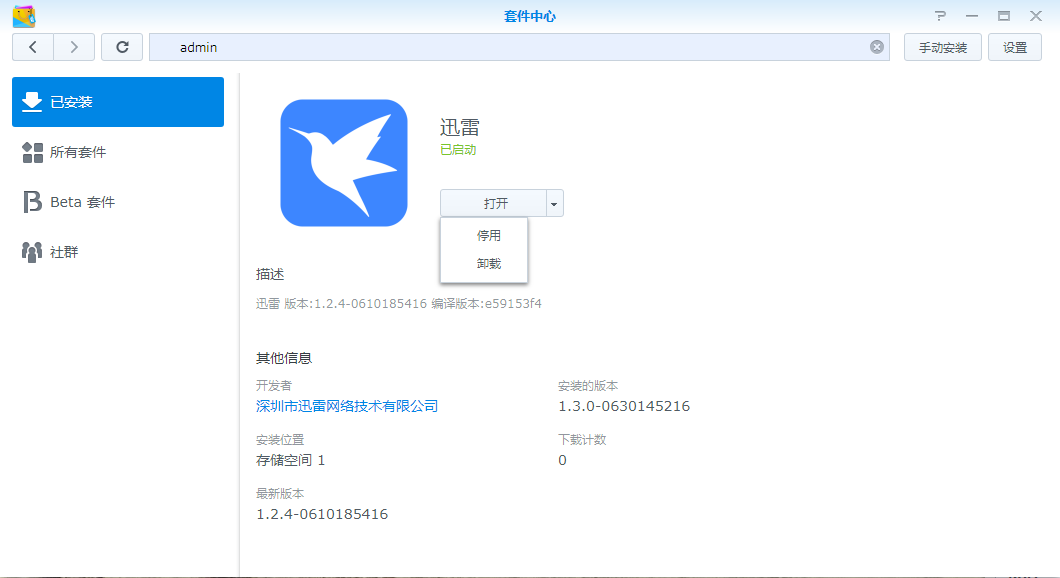Go forward with the right arrow button
The image size is (1060, 578).
[74, 47]
